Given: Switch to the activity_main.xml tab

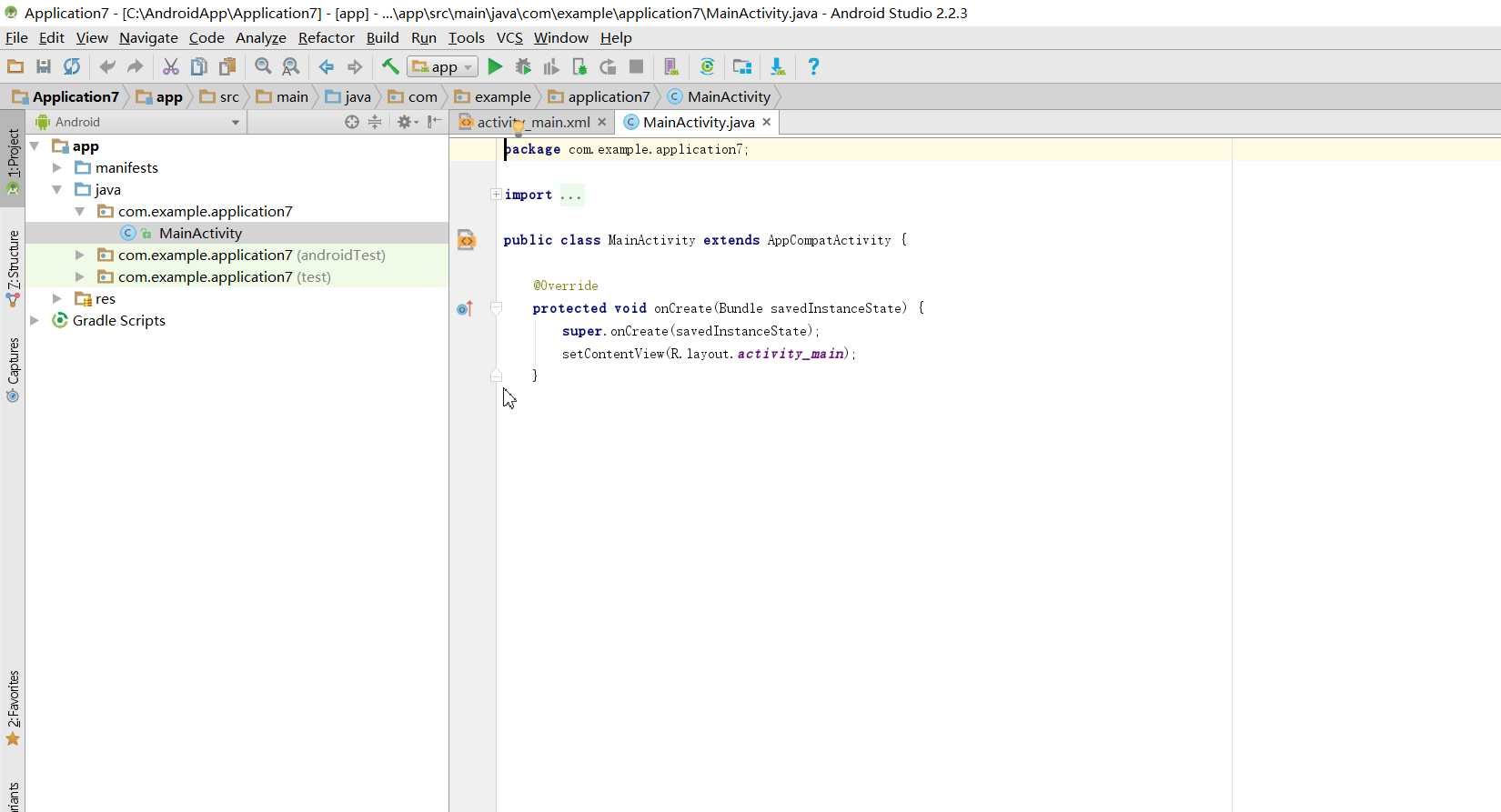Looking at the screenshot, I should pyautogui.click(x=533, y=122).
